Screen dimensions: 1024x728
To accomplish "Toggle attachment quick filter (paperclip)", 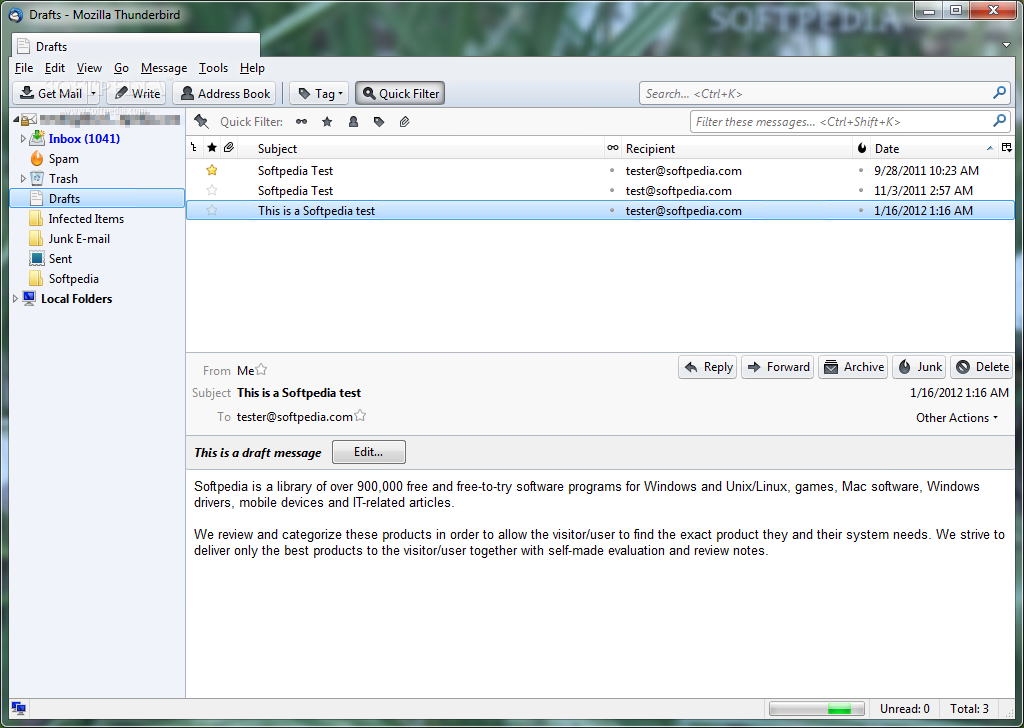I will pyautogui.click(x=405, y=121).
